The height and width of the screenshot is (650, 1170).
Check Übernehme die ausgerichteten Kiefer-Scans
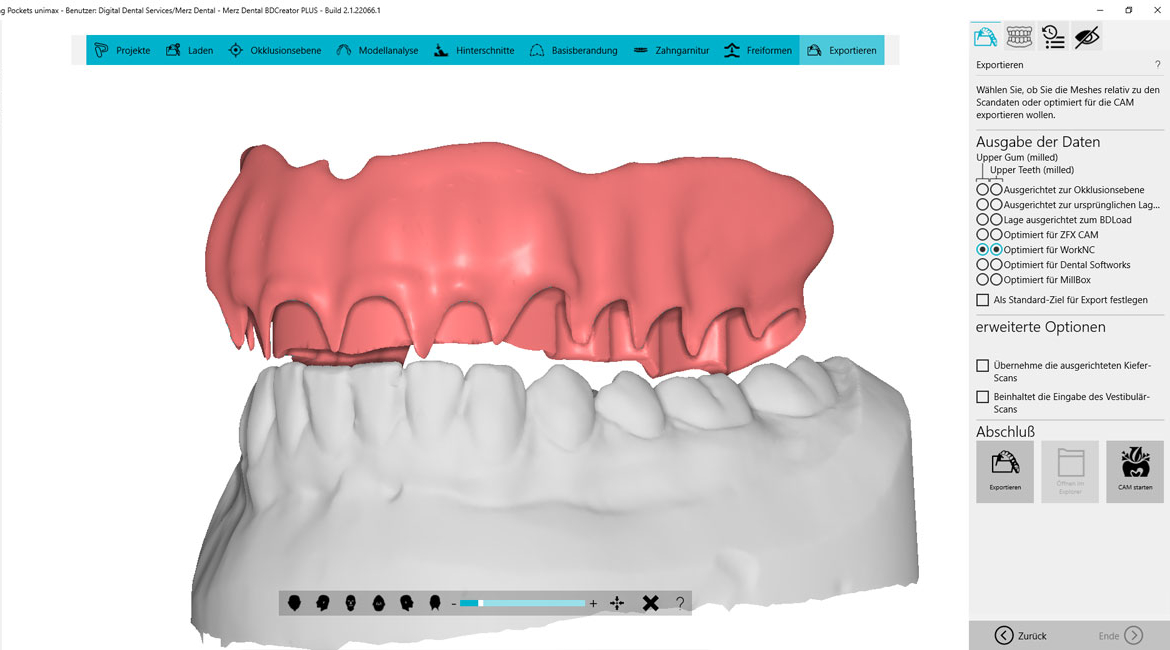[x=983, y=366]
